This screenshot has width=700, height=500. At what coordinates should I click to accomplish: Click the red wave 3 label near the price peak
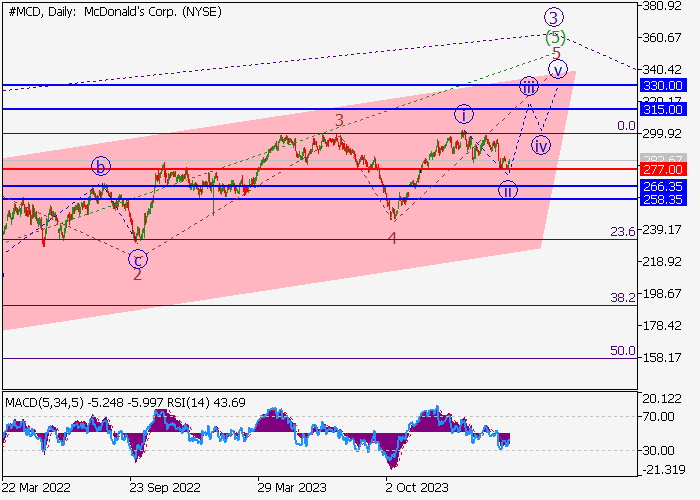340,121
